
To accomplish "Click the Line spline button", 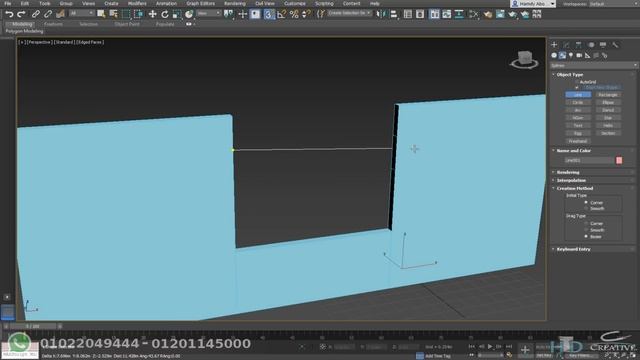I will (578, 95).
